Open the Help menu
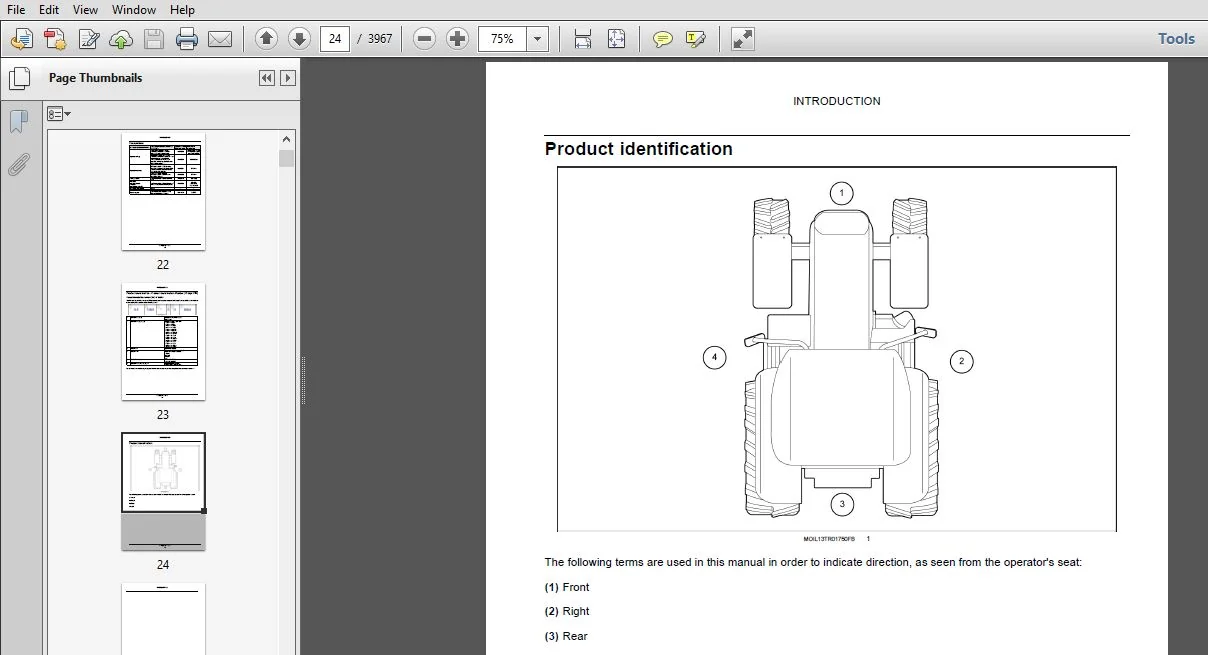The height and width of the screenshot is (655, 1208). coord(182,9)
